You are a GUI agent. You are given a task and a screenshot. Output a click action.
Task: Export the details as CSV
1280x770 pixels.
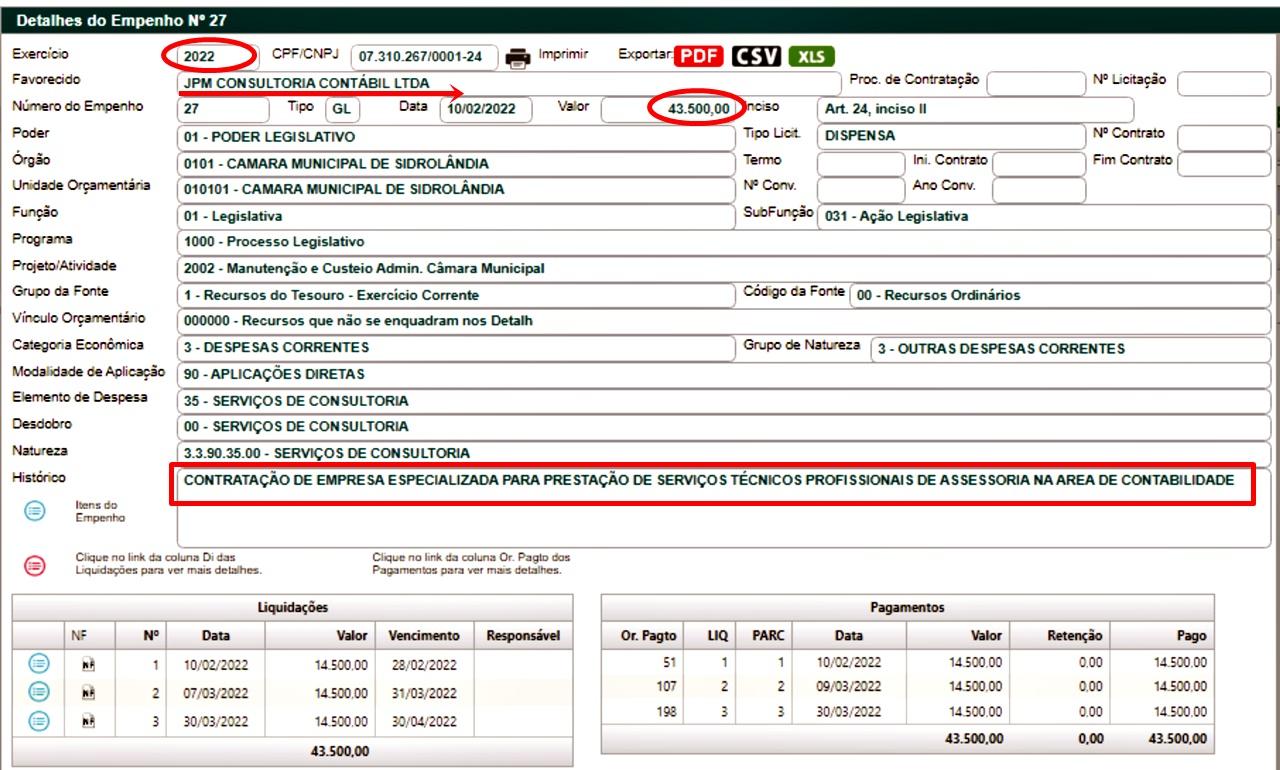point(756,57)
